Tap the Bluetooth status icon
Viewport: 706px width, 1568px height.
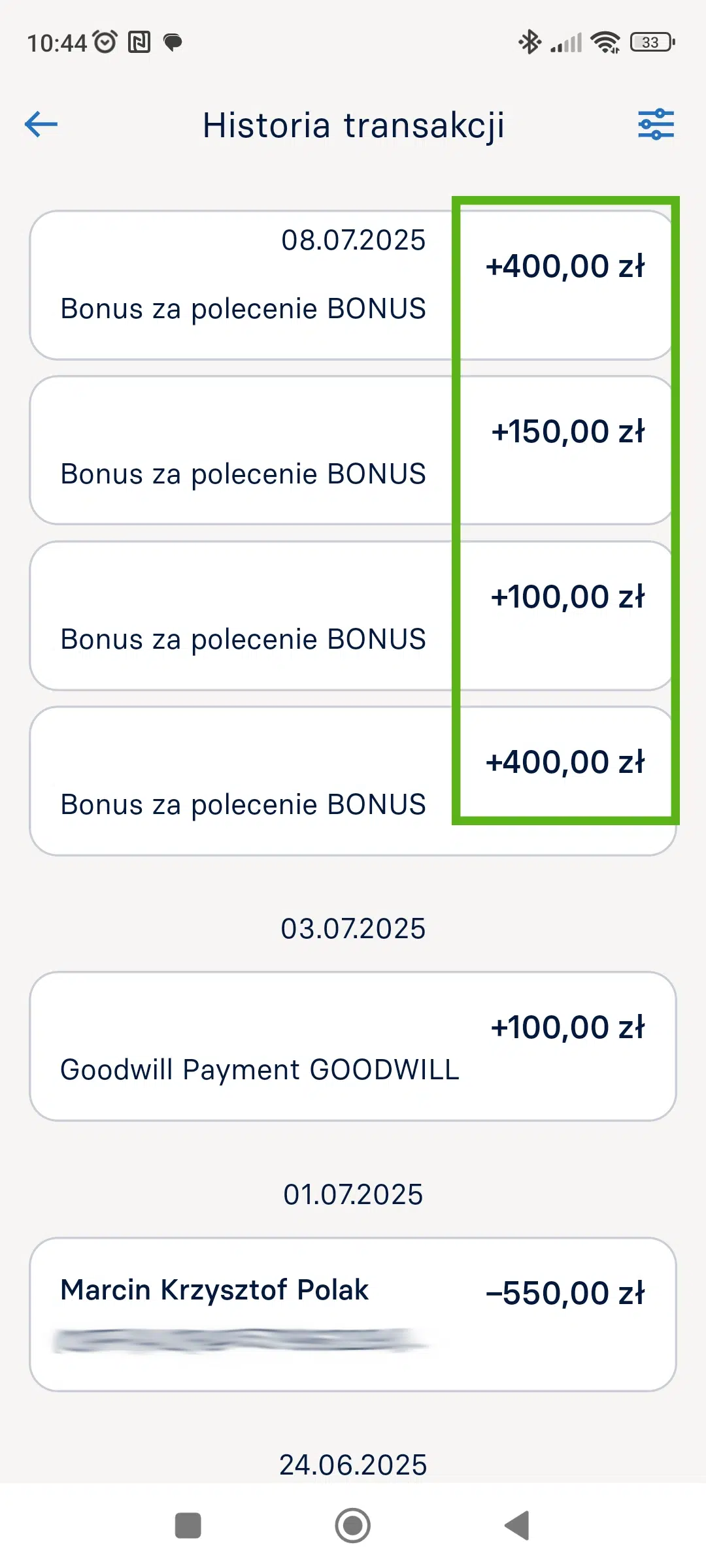(x=529, y=42)
